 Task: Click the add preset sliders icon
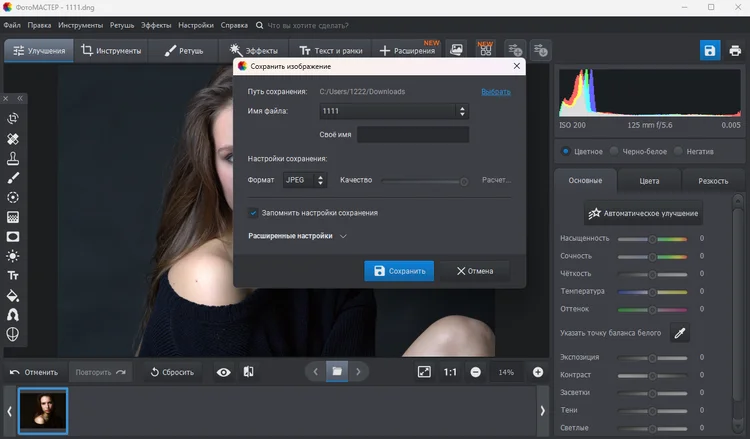click(515, 50)
